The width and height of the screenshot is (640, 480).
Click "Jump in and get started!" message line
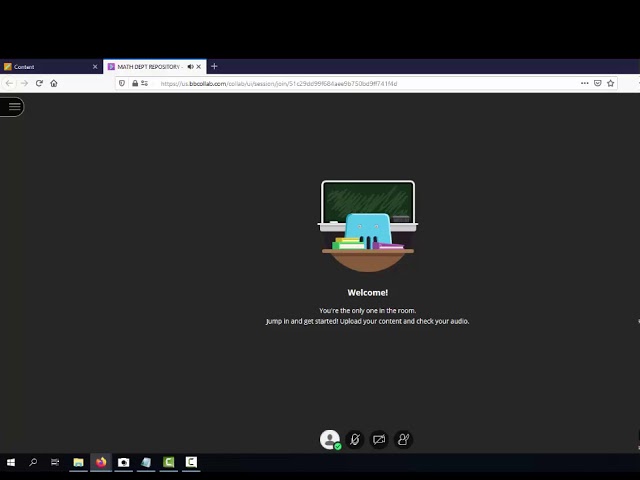pyautogui.click(x=368, y=321)
